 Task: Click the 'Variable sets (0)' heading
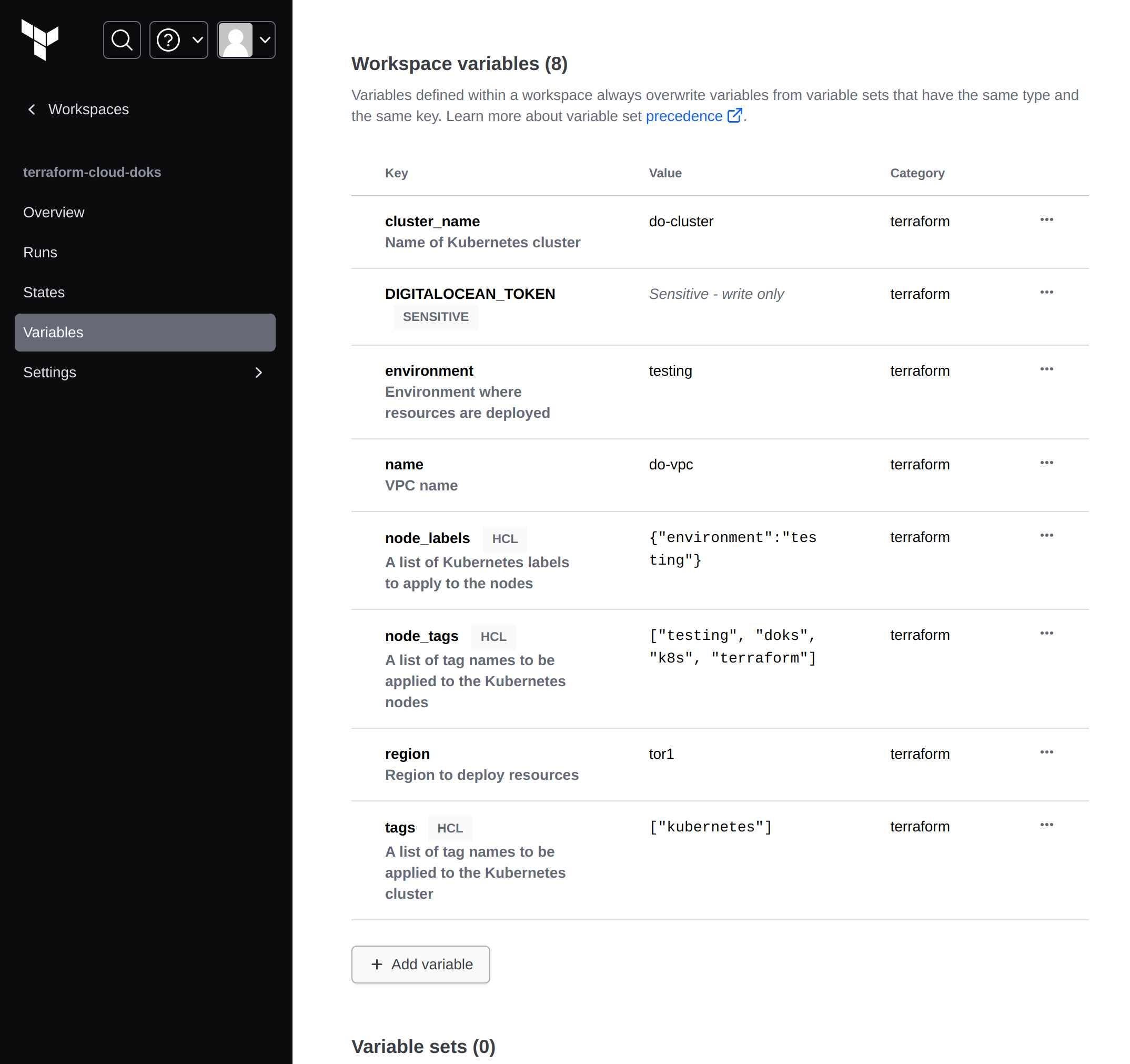tap(423, 1046)
